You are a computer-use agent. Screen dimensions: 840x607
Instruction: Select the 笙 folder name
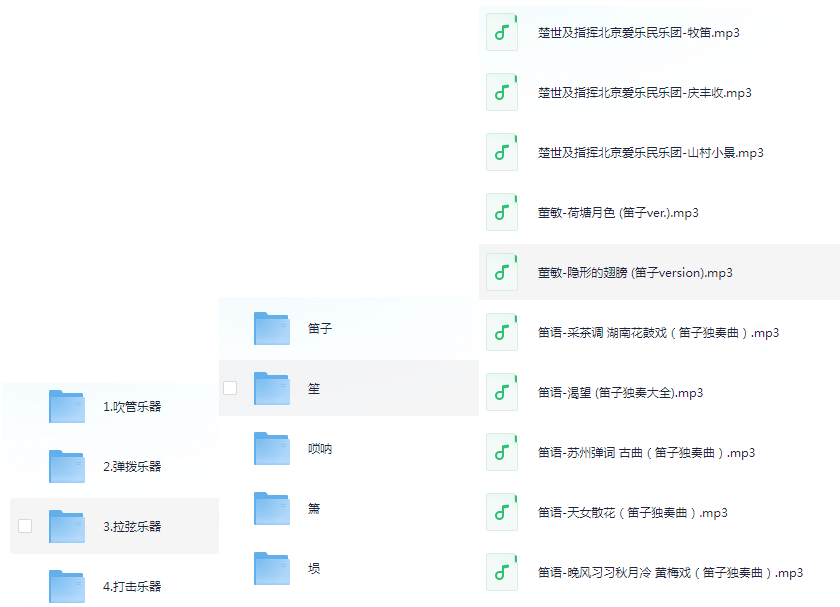click(x=314, y=388)
